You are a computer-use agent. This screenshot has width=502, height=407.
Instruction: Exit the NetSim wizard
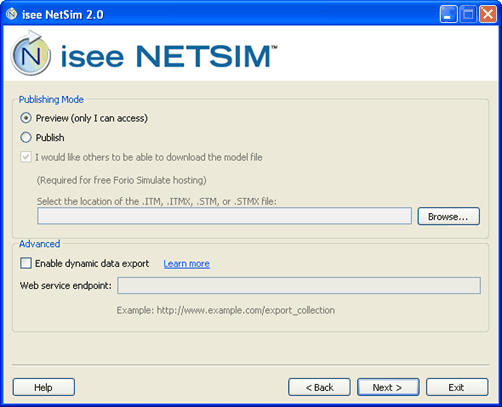tap(457, 387)
